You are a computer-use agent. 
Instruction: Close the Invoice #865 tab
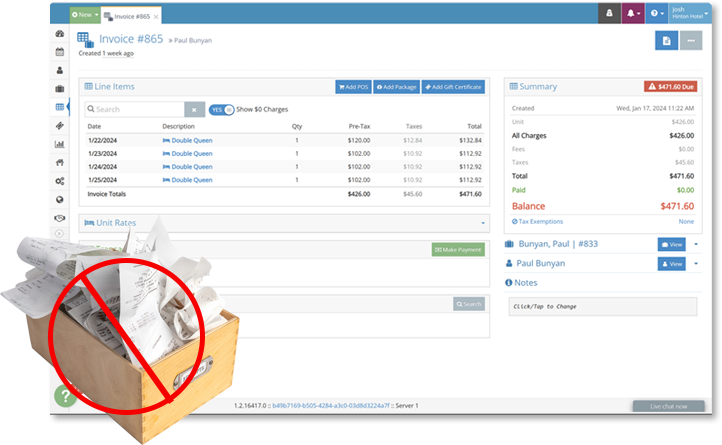click(156, 17)
